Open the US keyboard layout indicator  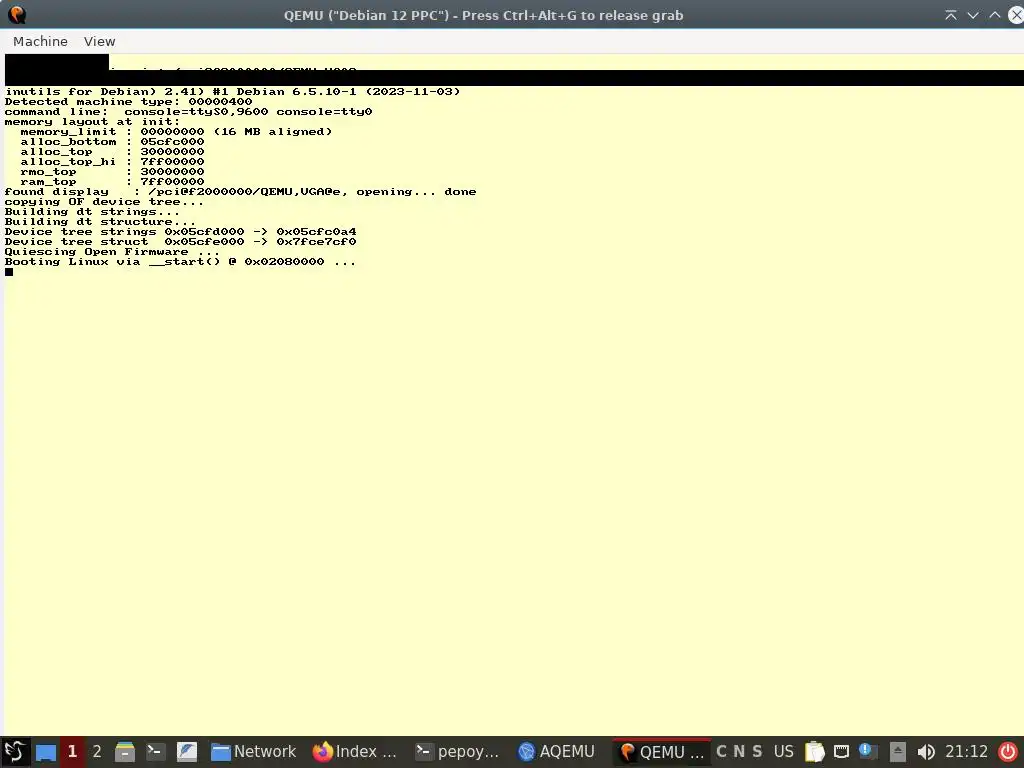(784, 752)
